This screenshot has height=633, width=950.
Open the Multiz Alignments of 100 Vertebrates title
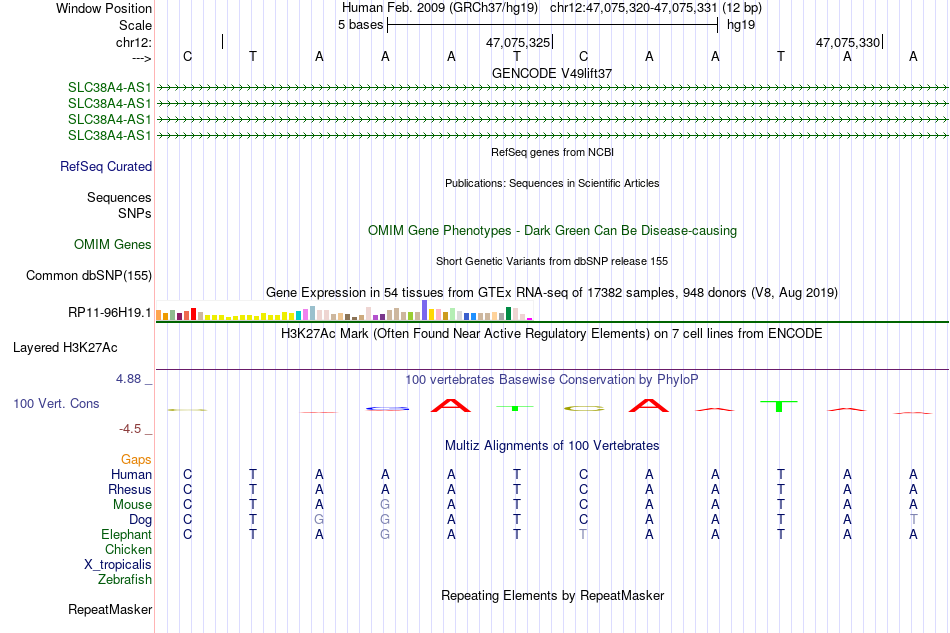pyautogui.click(x=552, y=446)
